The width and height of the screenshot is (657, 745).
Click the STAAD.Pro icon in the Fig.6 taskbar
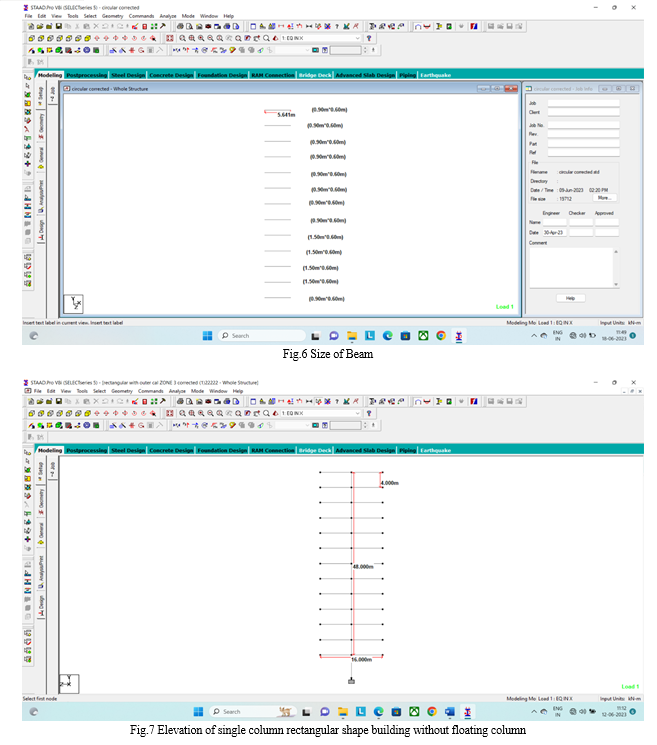click(x=458, y=336)
